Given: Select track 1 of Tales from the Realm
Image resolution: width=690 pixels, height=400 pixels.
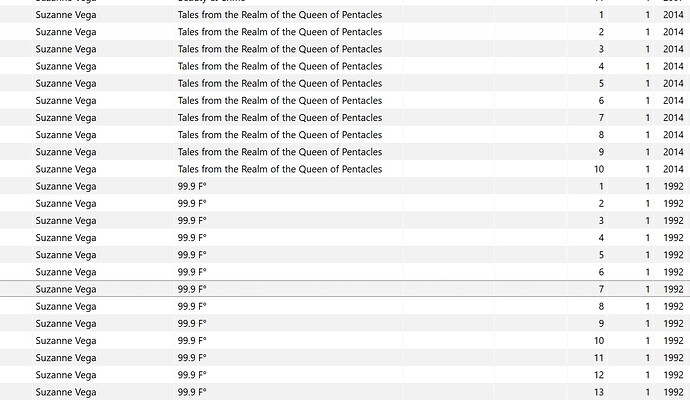Looking at the screenshot, I should [345, 15].
